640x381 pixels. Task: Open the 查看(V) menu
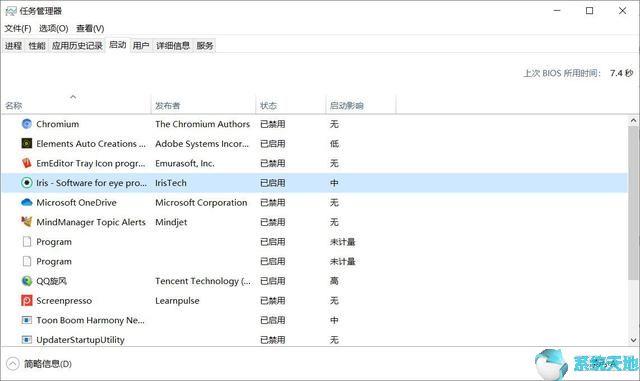pyautogui.click(x=90, y=28)
